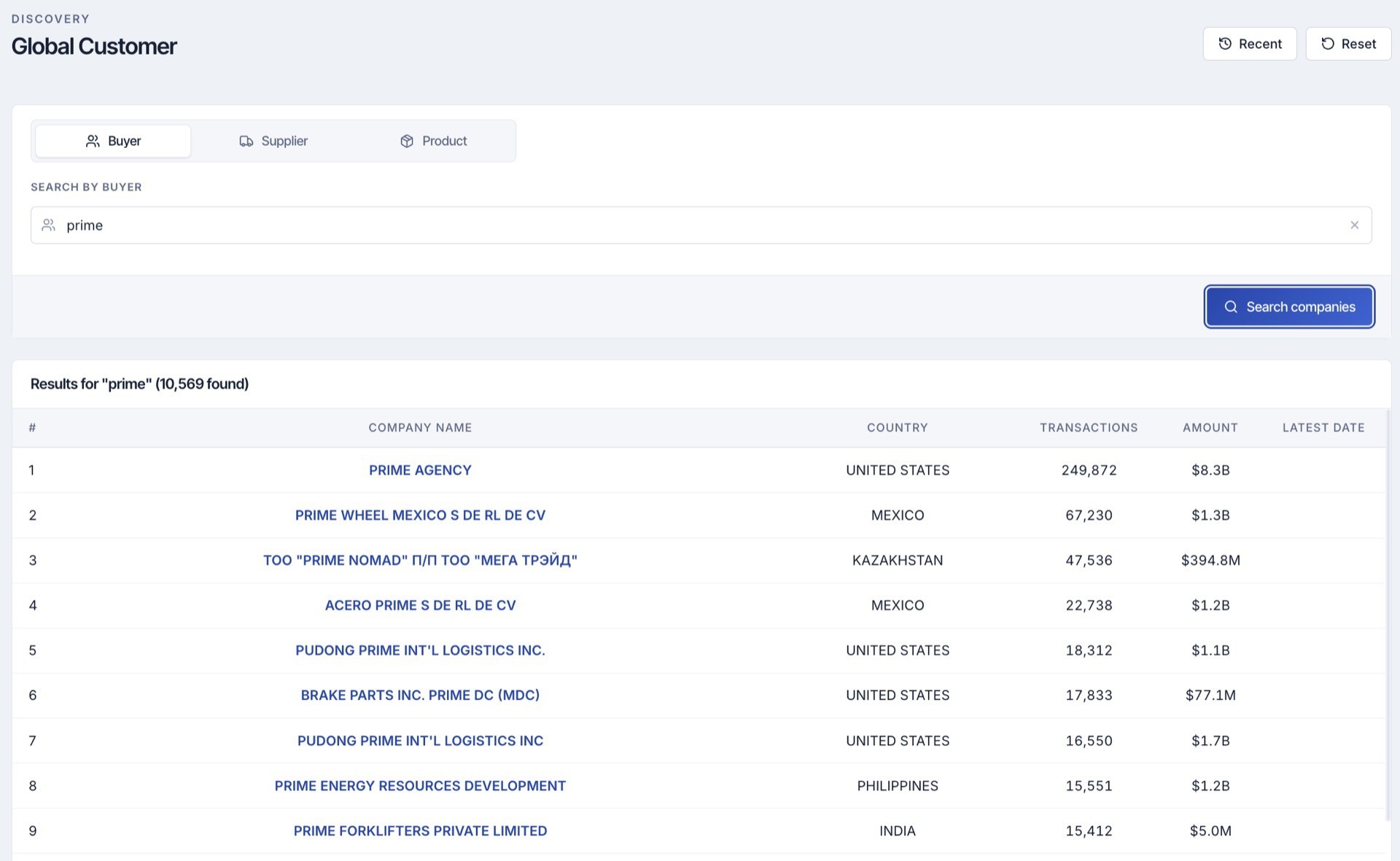Click the transactions value 15,412
This screenshot has height=861, width=1400.
pyautogui.click(x=1089, y=831)
